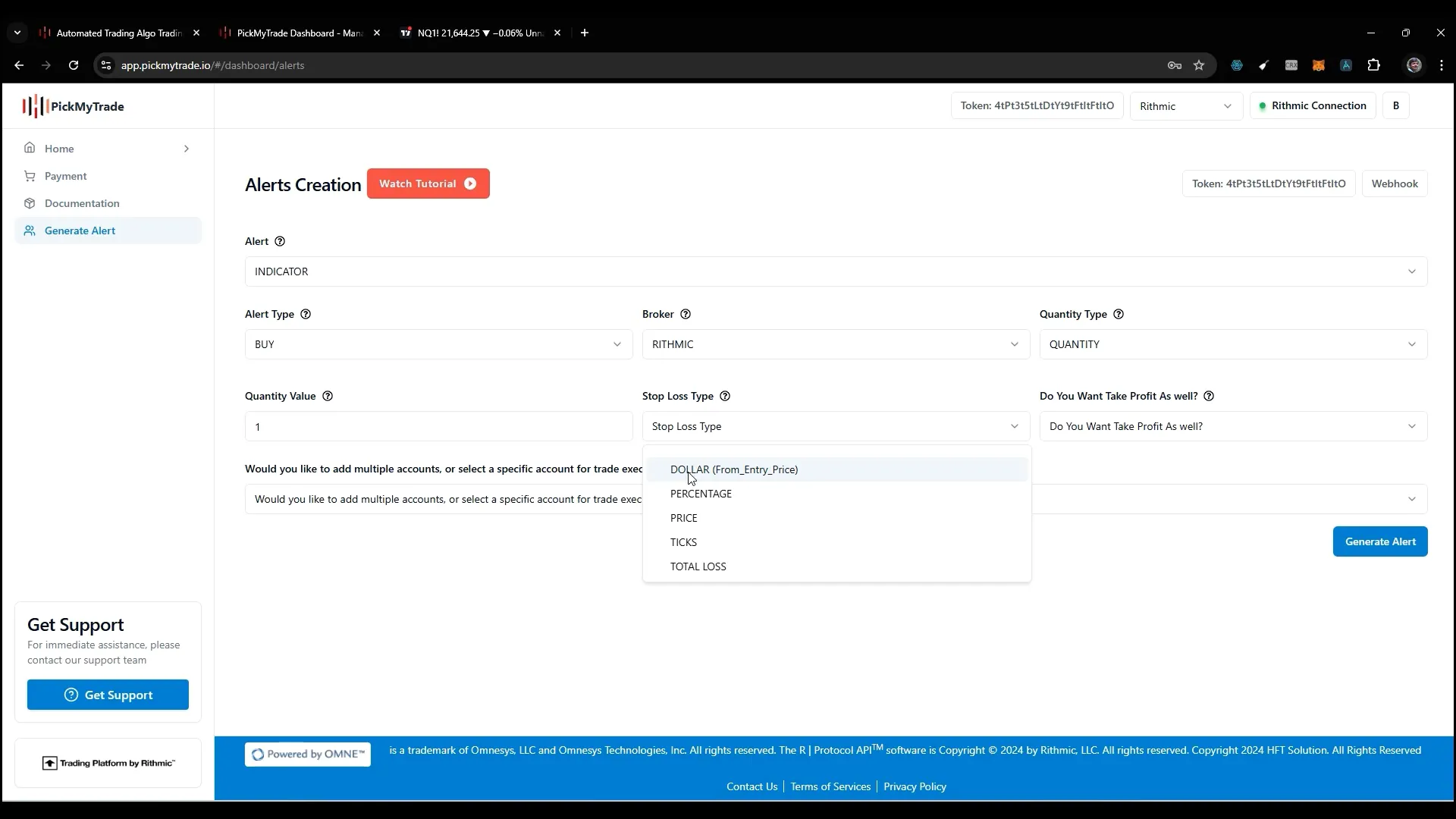Viewport: 1456px width, 819px height.
Task: Open the Take Profit As well dropdown
Action: click(1233, 426)
